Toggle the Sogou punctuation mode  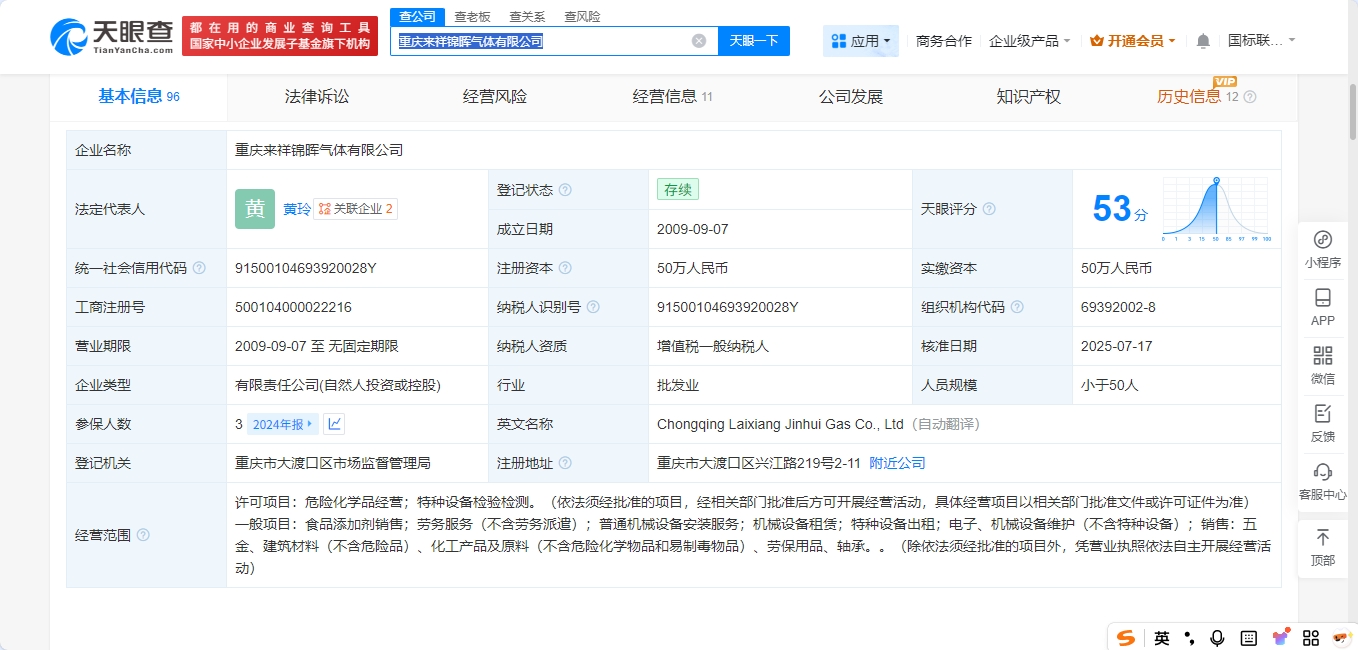(x=1189, y=638)
